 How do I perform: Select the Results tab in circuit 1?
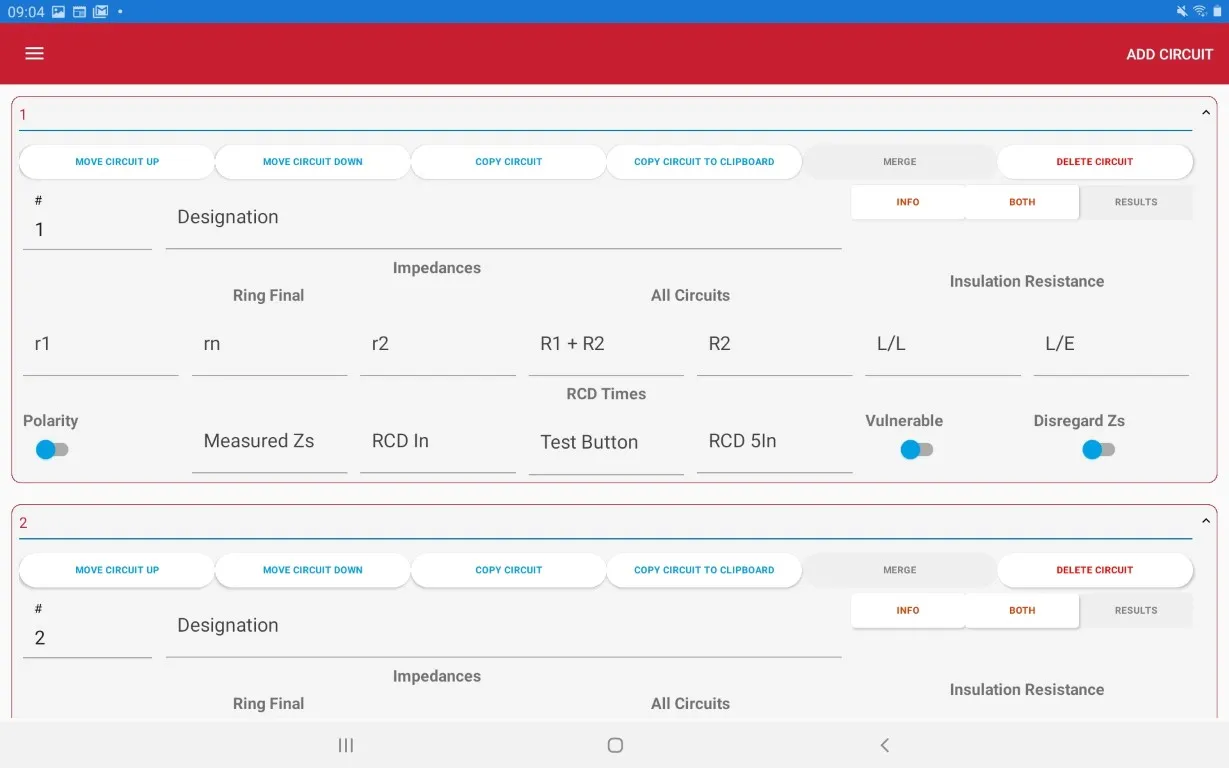click(1136, 202)
